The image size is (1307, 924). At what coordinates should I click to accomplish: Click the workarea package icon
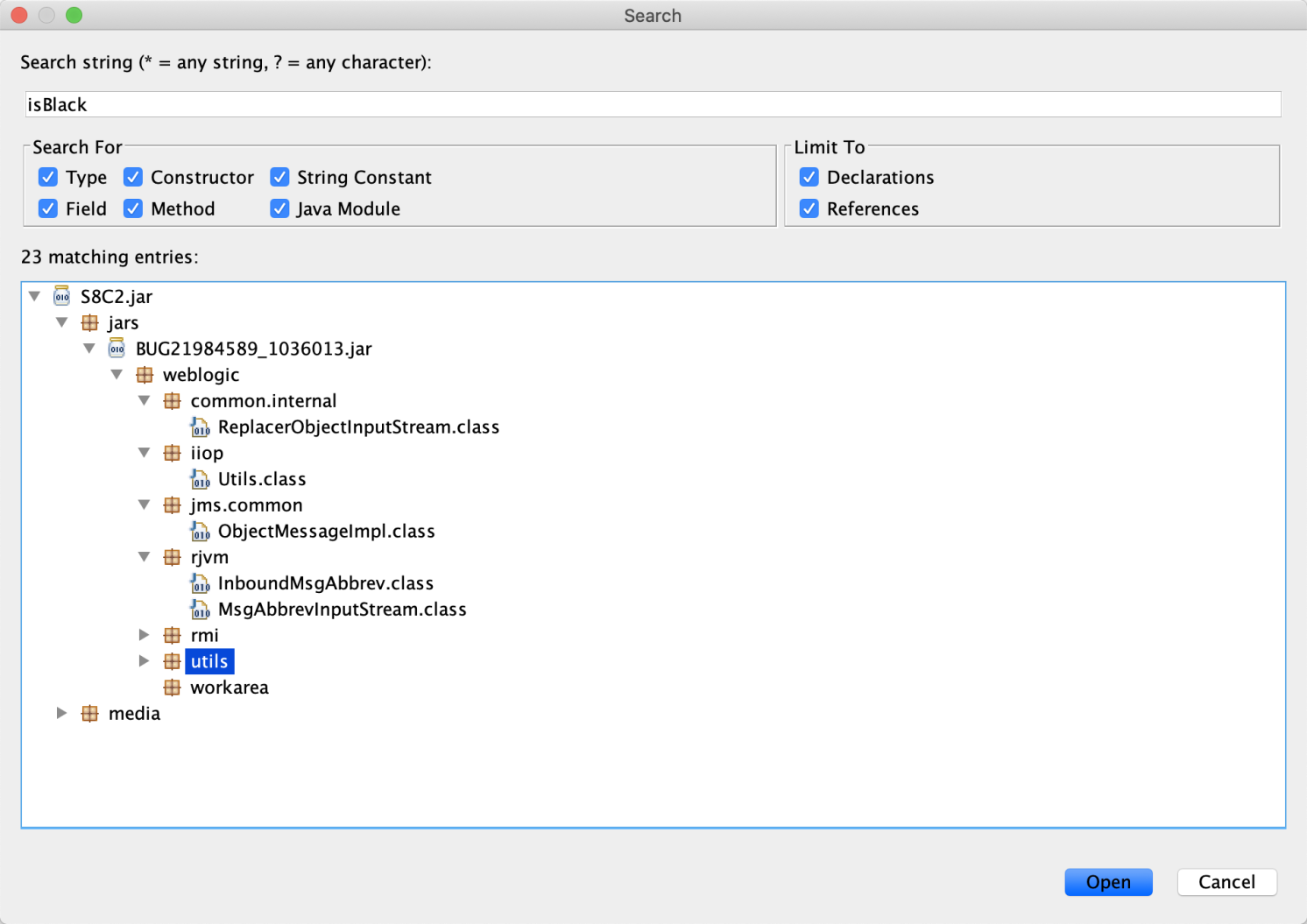(x=172, y=688)
